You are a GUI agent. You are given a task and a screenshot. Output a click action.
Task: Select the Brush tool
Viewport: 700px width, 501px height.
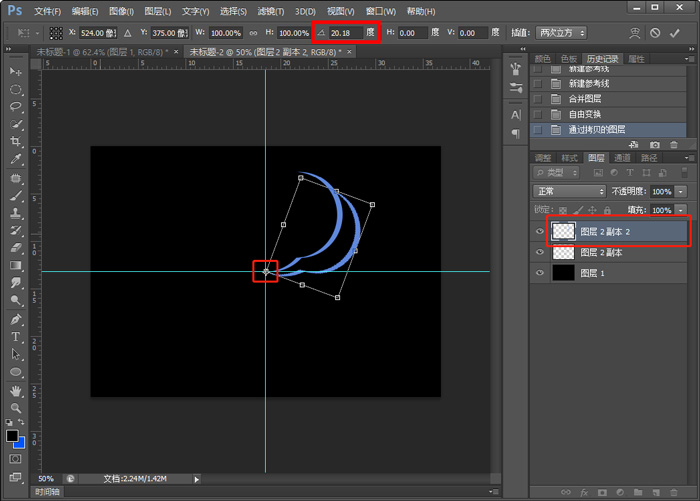click(16, 196)
